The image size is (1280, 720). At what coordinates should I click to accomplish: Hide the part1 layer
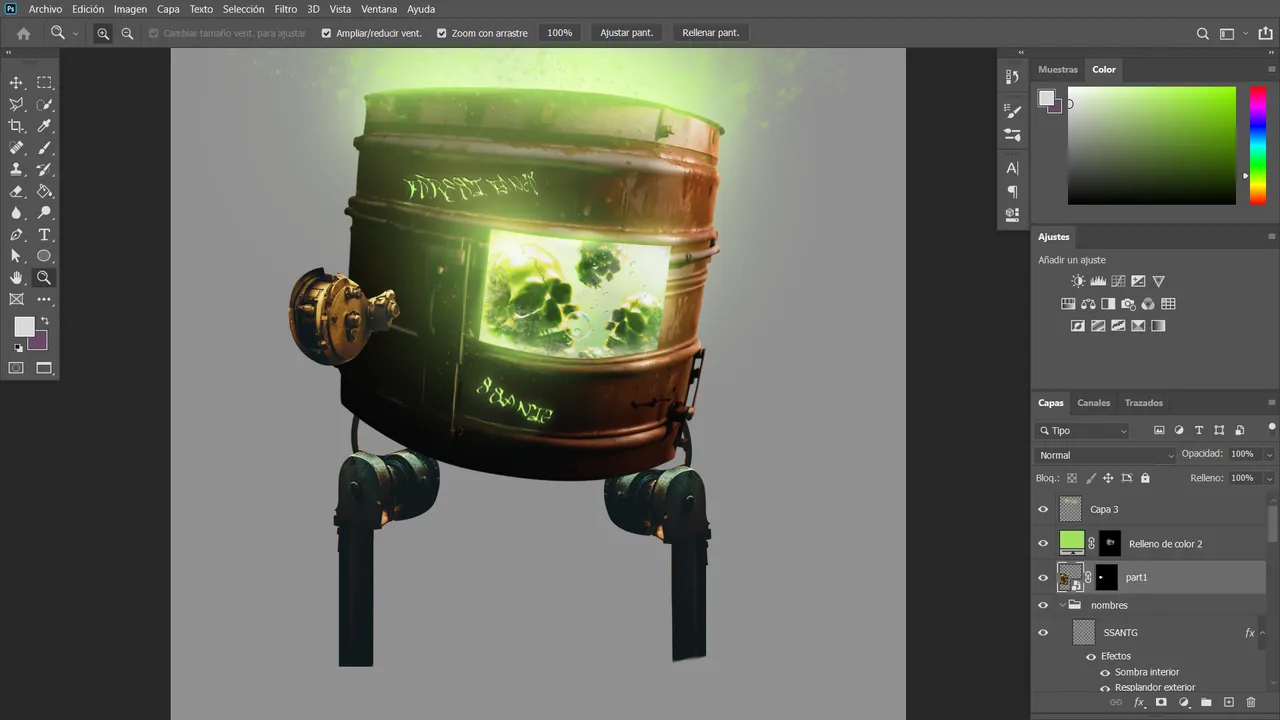1043,577
